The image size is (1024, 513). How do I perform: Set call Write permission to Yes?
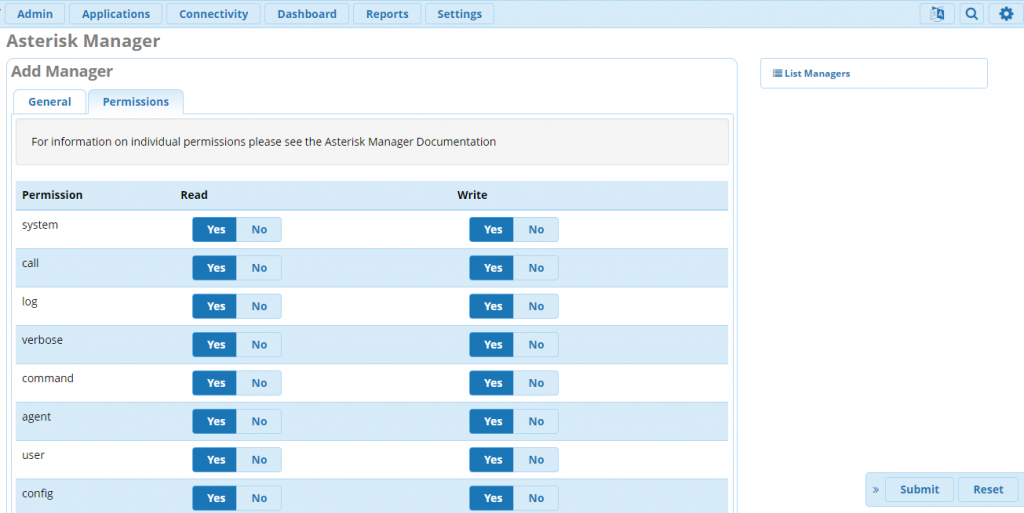[491, 268]
